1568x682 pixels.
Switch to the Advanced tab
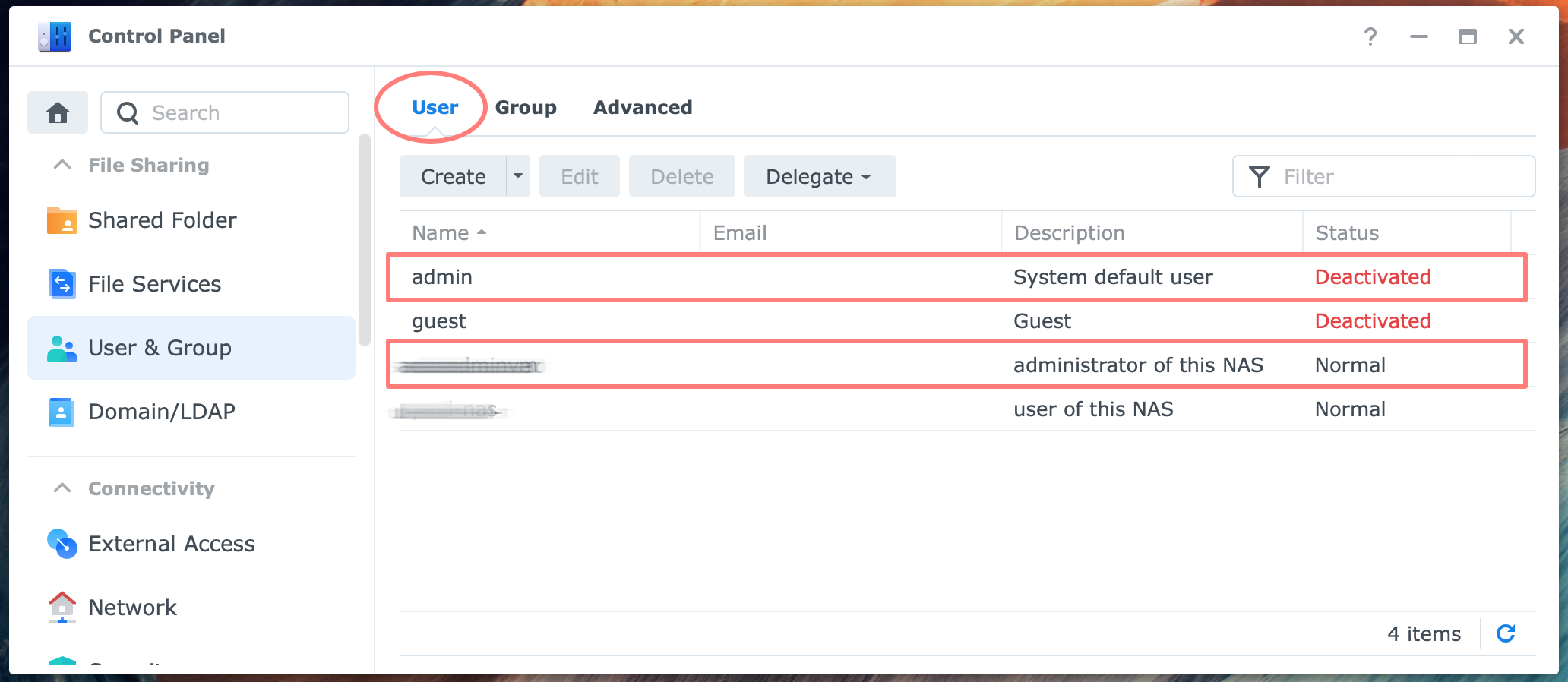[643, 107]
